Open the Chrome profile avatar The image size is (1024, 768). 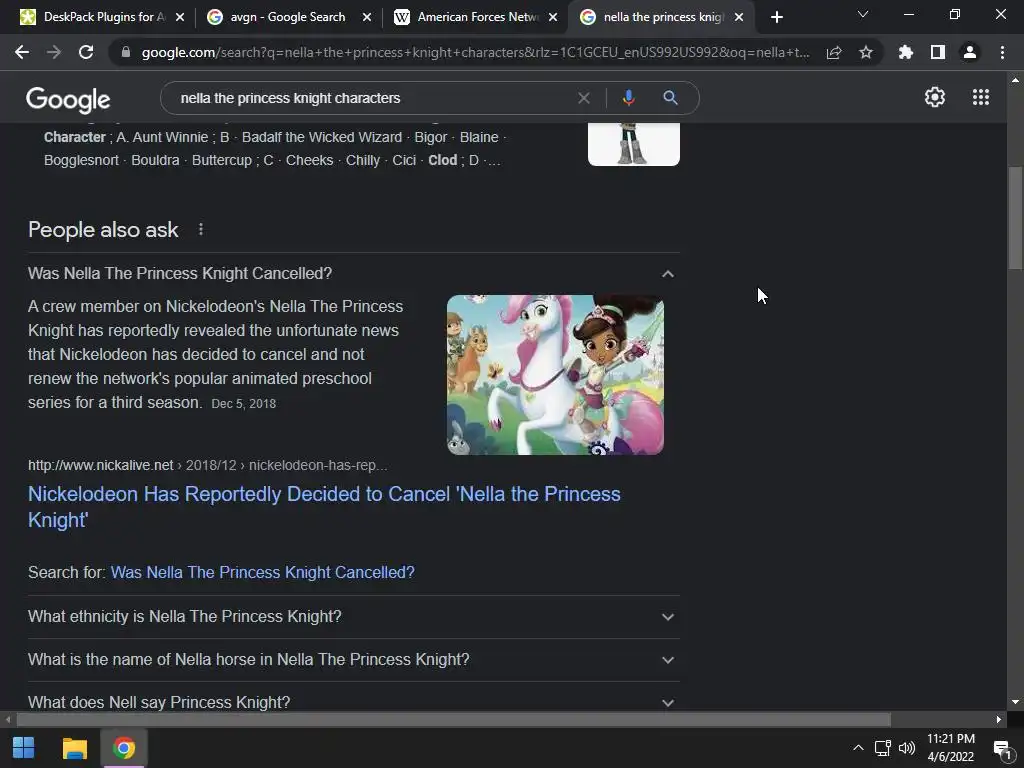[x=970, y=52]
